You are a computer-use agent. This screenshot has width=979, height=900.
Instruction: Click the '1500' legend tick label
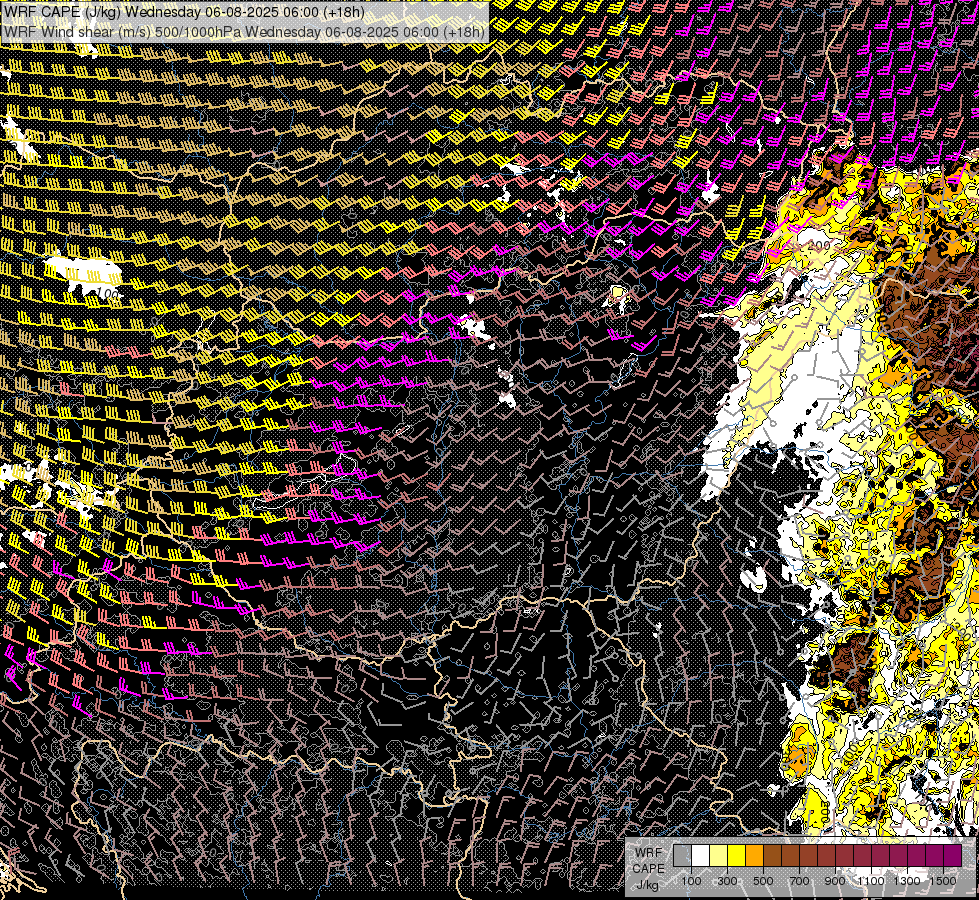[x=943, y=881]
